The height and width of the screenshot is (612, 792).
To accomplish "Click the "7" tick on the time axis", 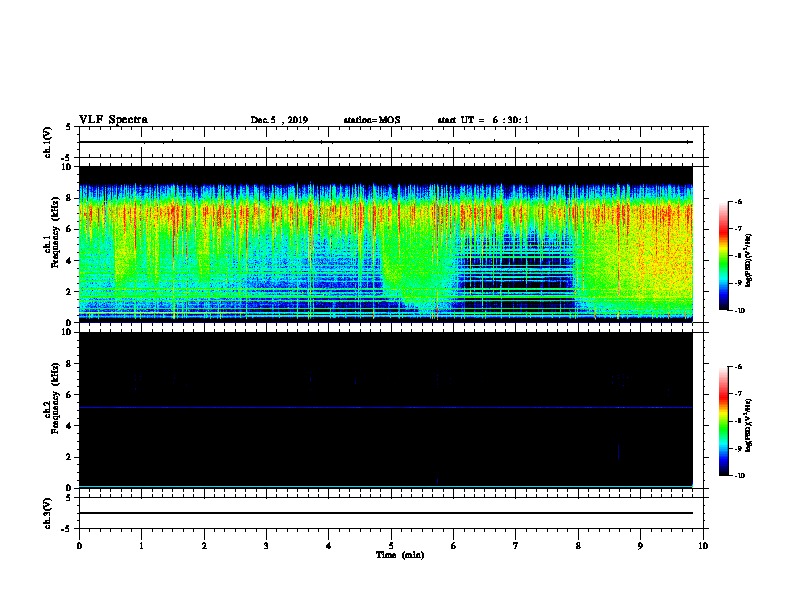I will [x=516, y=546].
